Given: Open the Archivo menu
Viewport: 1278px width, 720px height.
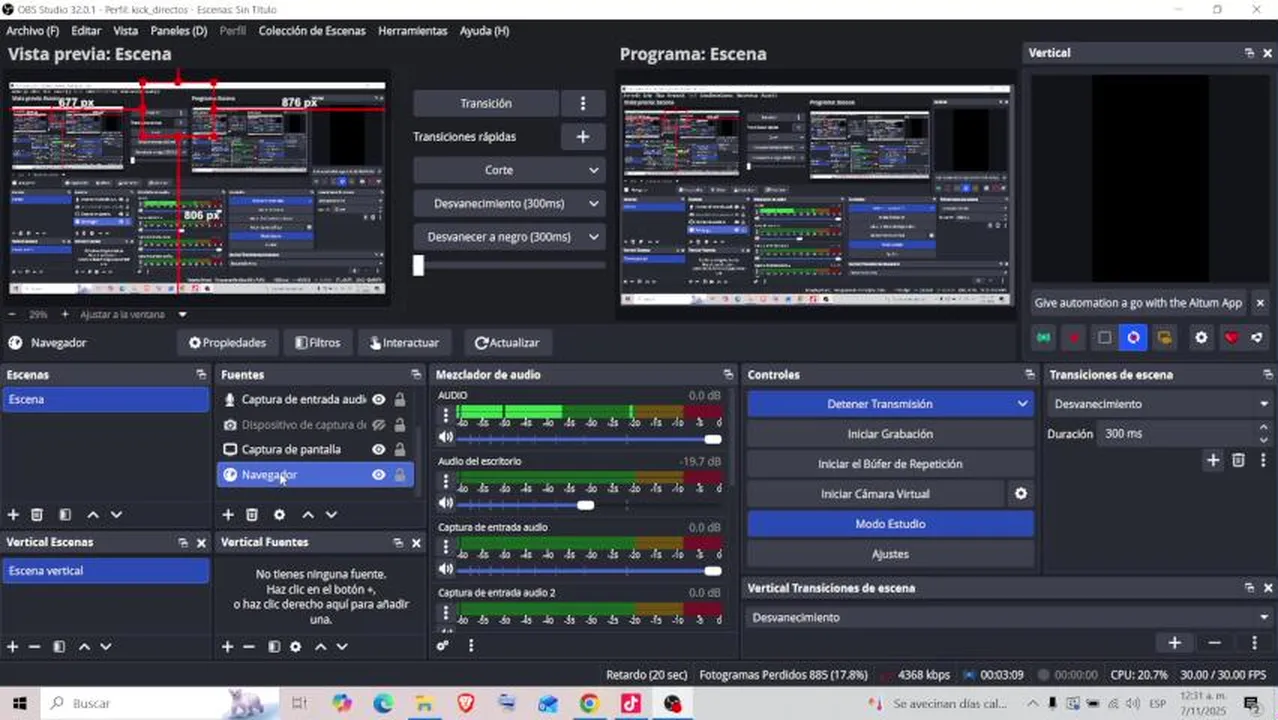Looking at the screenshot, I should (x=32, y=31).
